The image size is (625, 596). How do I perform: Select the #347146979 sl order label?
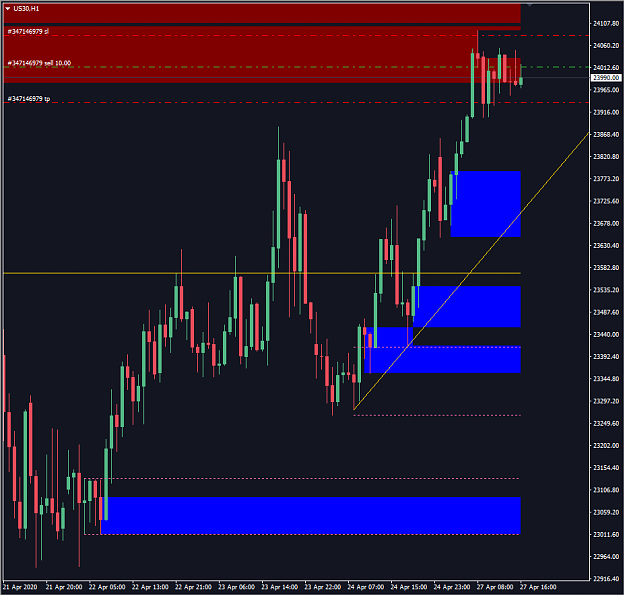point(28,31)
